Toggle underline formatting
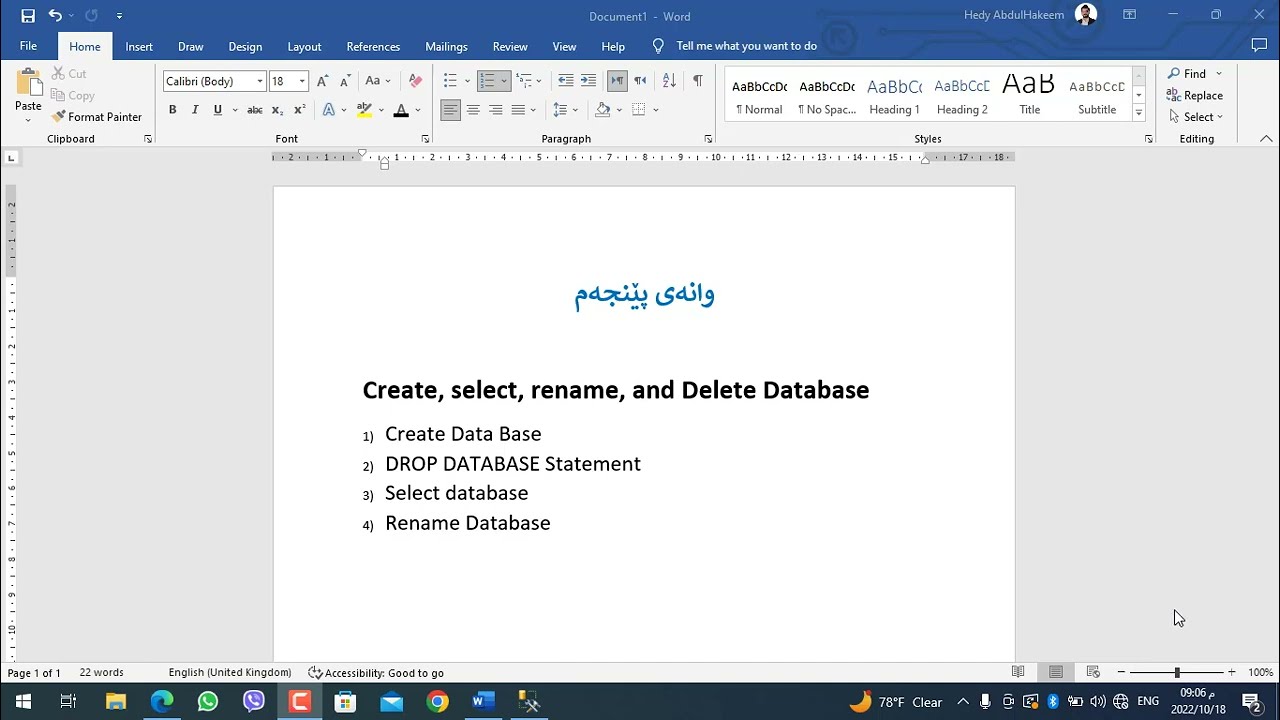 [217, 110]
